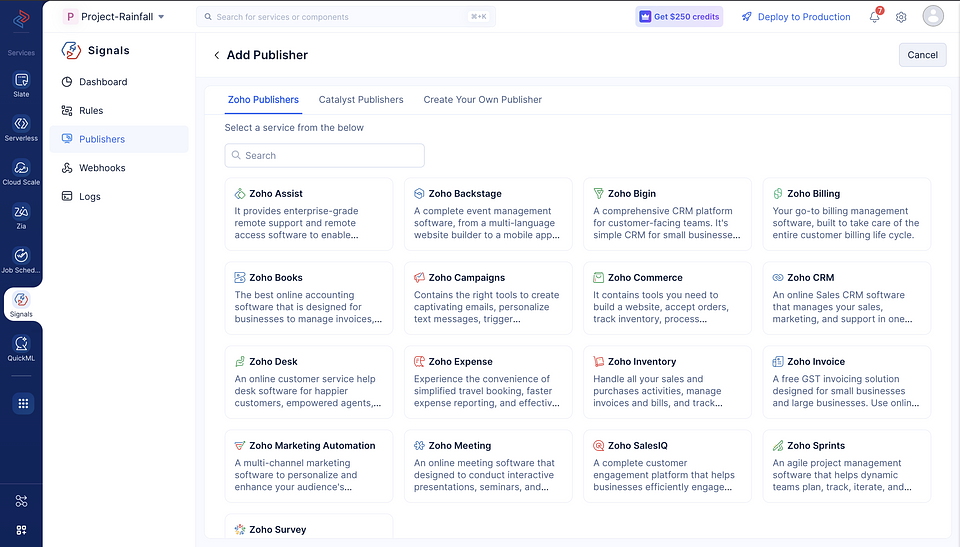Click the Zoho Meeting description text
The width and height of the screenshot is (960, 547).
click(484, 475)
